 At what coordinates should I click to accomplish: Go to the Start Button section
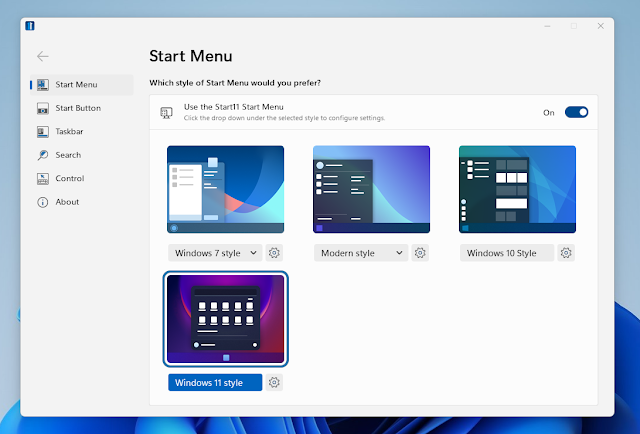[x=82, y=108]
